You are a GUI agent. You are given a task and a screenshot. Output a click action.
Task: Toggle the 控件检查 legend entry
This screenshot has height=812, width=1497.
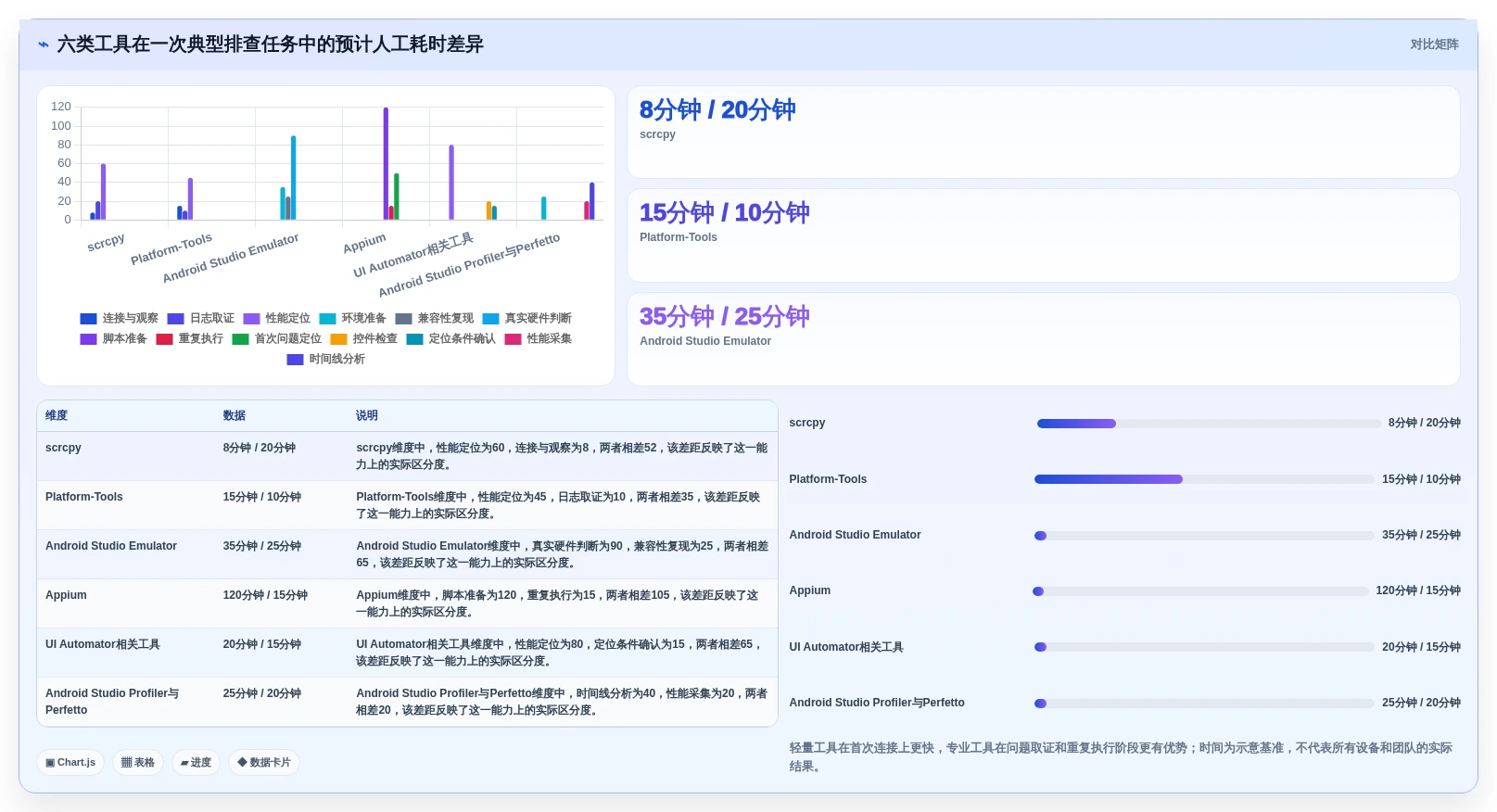(x=363, y=338)
